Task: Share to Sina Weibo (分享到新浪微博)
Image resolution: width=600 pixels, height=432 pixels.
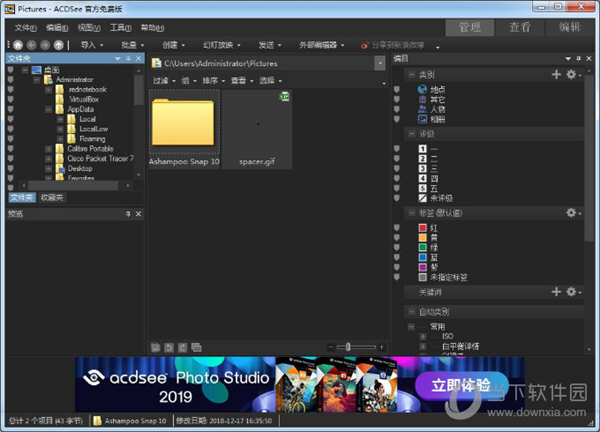Action: point(392,45)
